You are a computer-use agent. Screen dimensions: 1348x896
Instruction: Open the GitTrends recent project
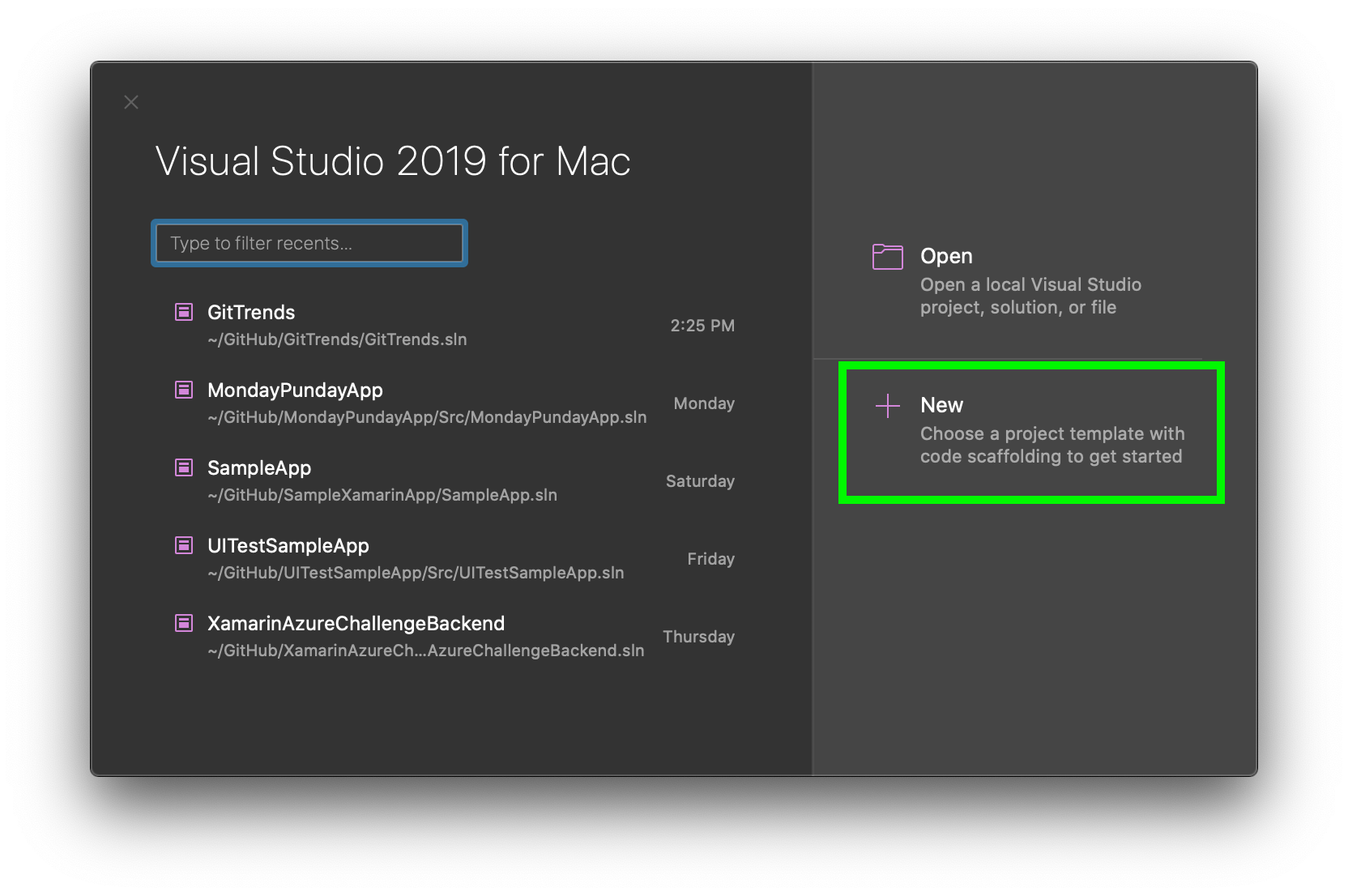454,326
